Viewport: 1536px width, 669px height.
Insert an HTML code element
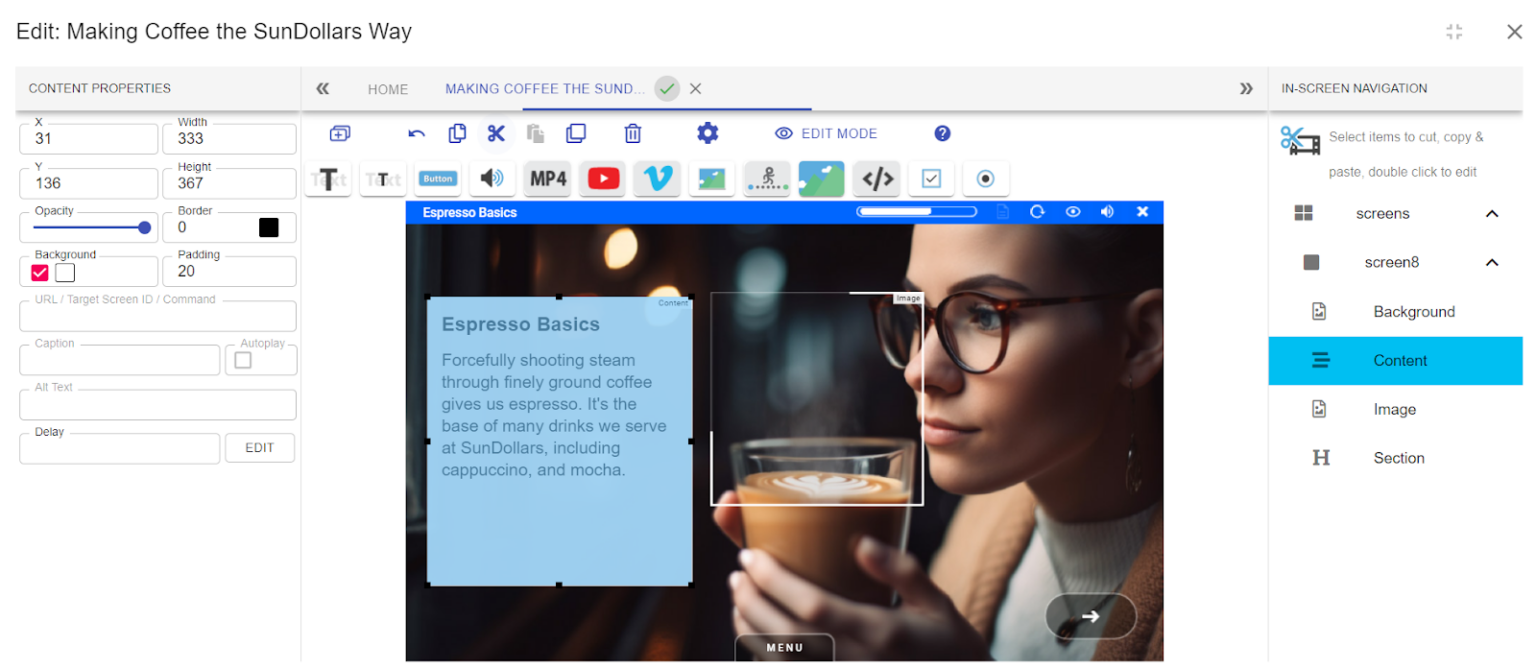pyautogui.click(x=878, y=178)
